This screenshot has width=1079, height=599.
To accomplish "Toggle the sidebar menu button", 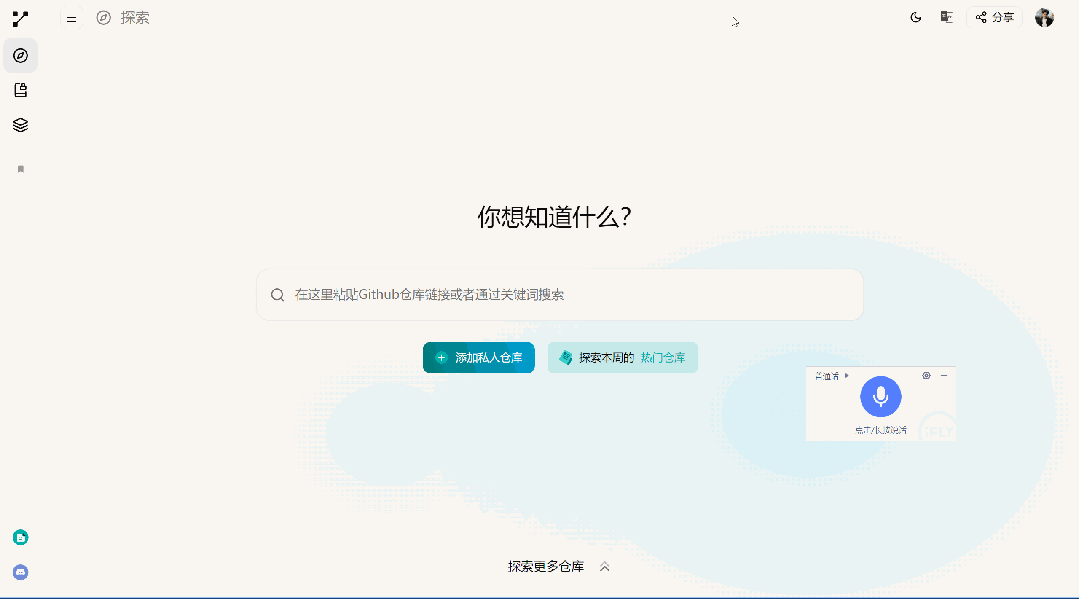I will (x=72, y=19).
